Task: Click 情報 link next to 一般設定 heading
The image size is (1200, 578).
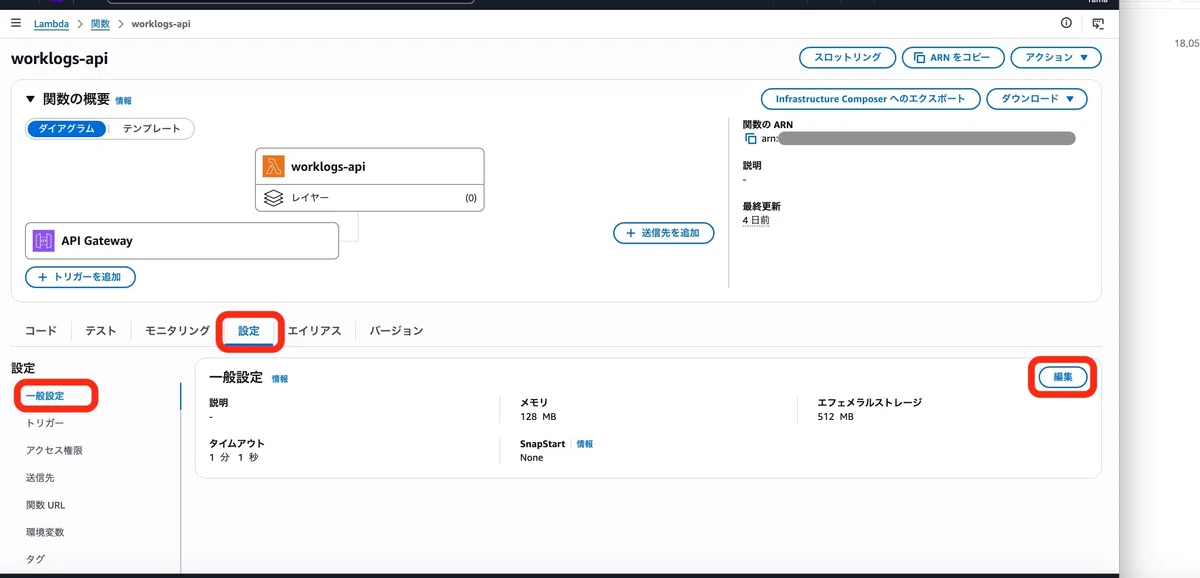Action: click(x=280, y=379)
